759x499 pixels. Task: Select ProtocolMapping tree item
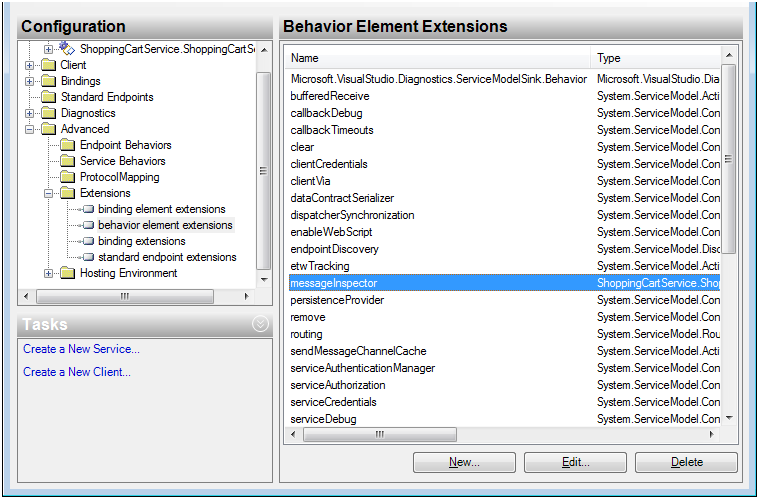point(120,177)
